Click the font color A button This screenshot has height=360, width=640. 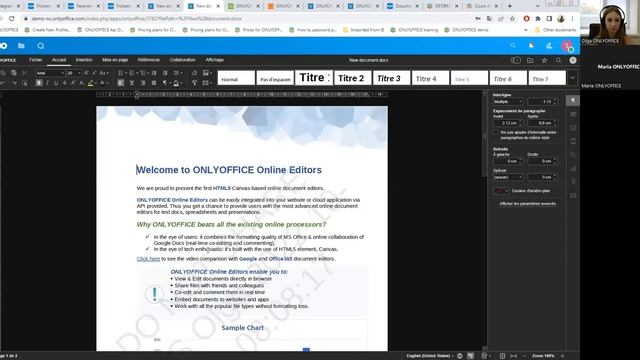pos(102,83)
